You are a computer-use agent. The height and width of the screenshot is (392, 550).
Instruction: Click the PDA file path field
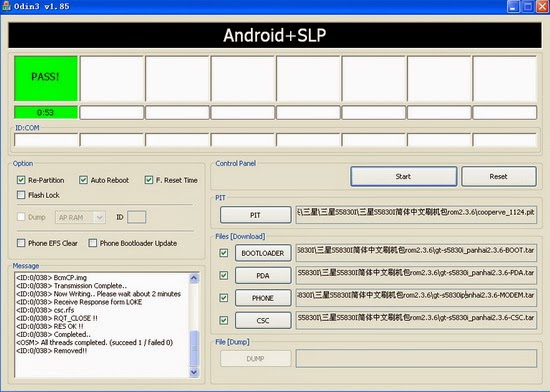point(416,275)
